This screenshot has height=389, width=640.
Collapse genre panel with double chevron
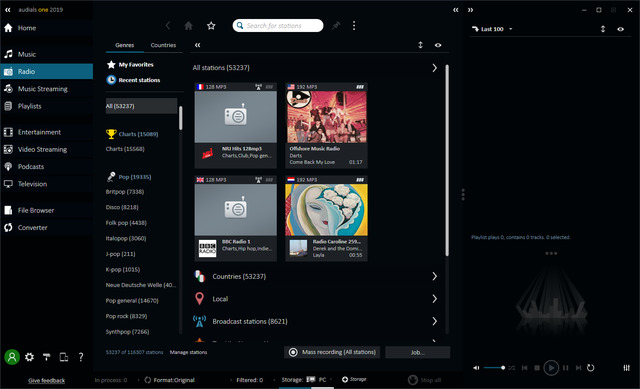(x=198, y=45)
